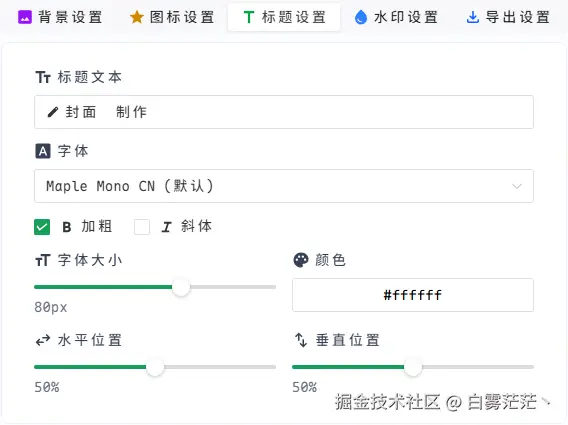
Task: Click the chevron arrow of the font selector
Action: pyautogui.click(x=517, y=186)
